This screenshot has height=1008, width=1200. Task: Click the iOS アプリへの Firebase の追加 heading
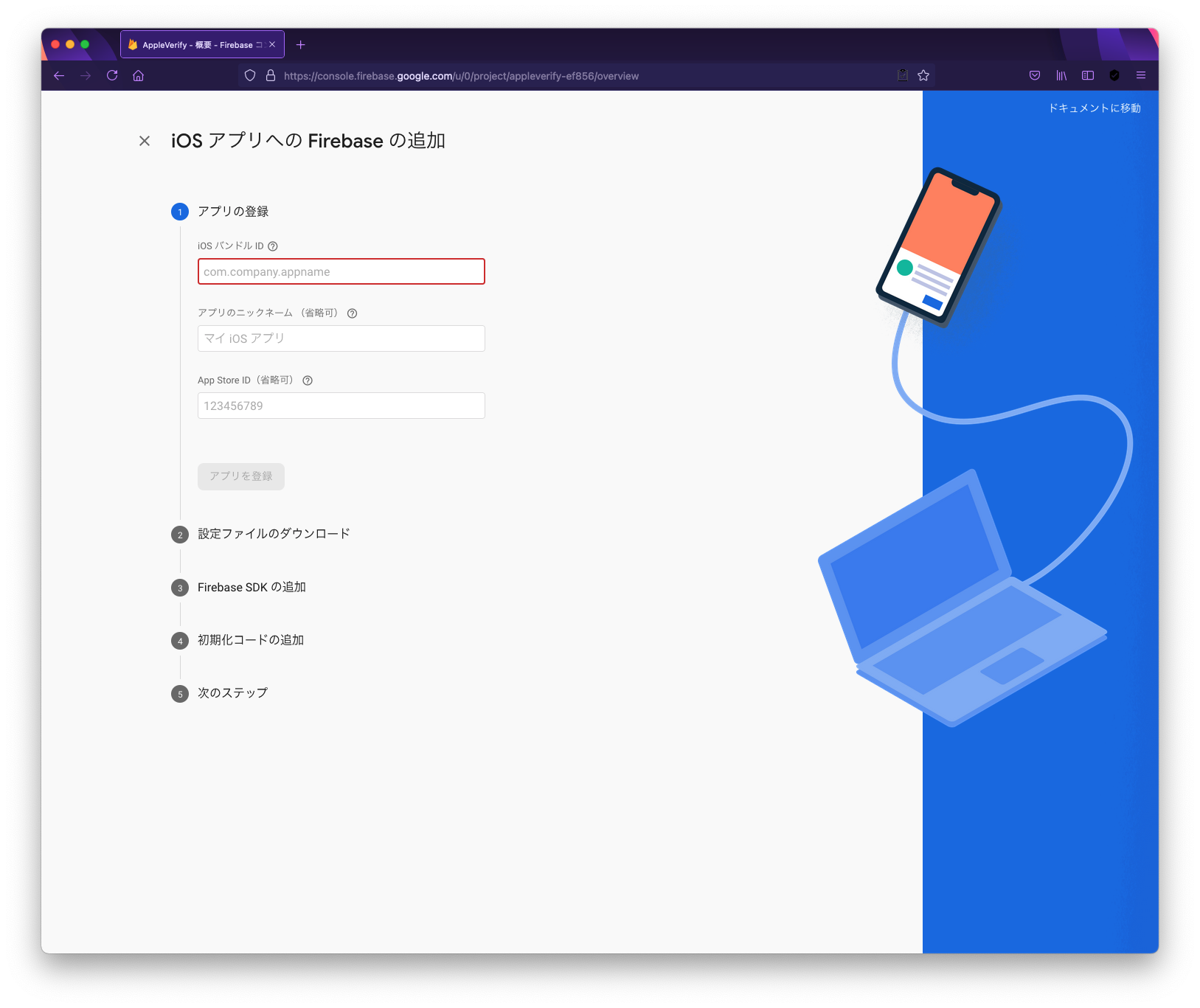pos(308,141)
